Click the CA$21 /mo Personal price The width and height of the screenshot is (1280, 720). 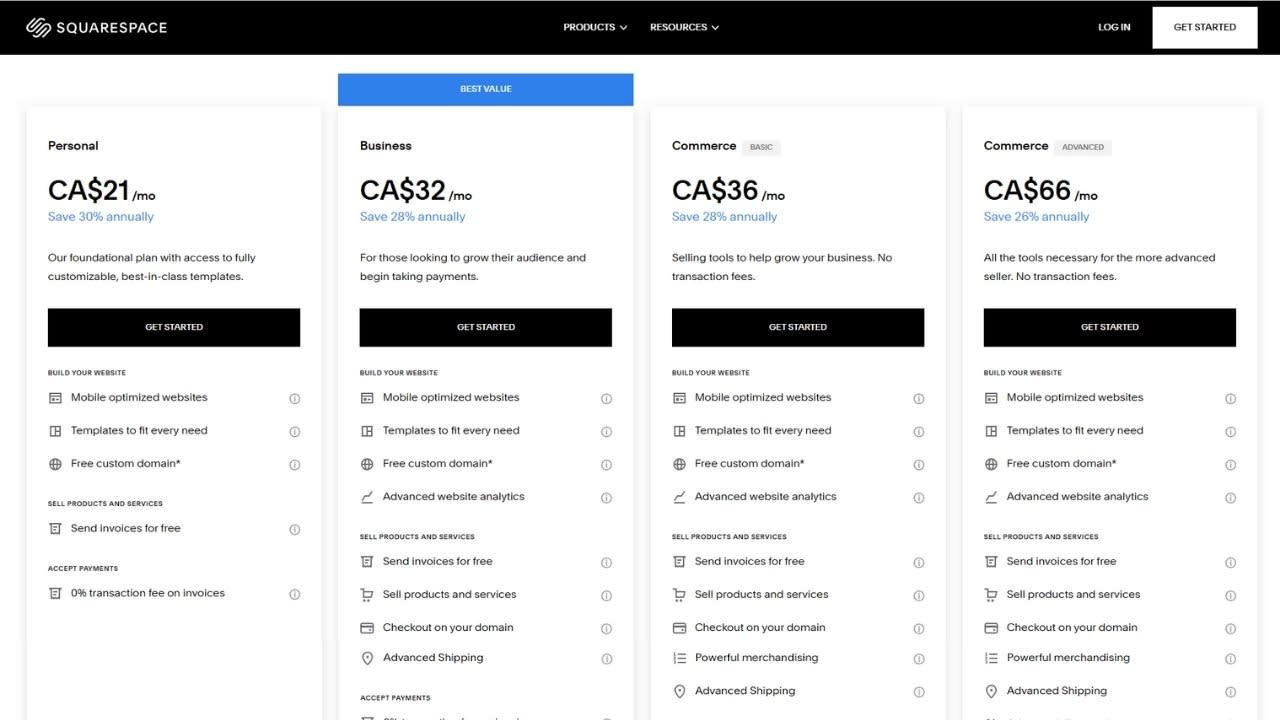click(x=102, y=190)
